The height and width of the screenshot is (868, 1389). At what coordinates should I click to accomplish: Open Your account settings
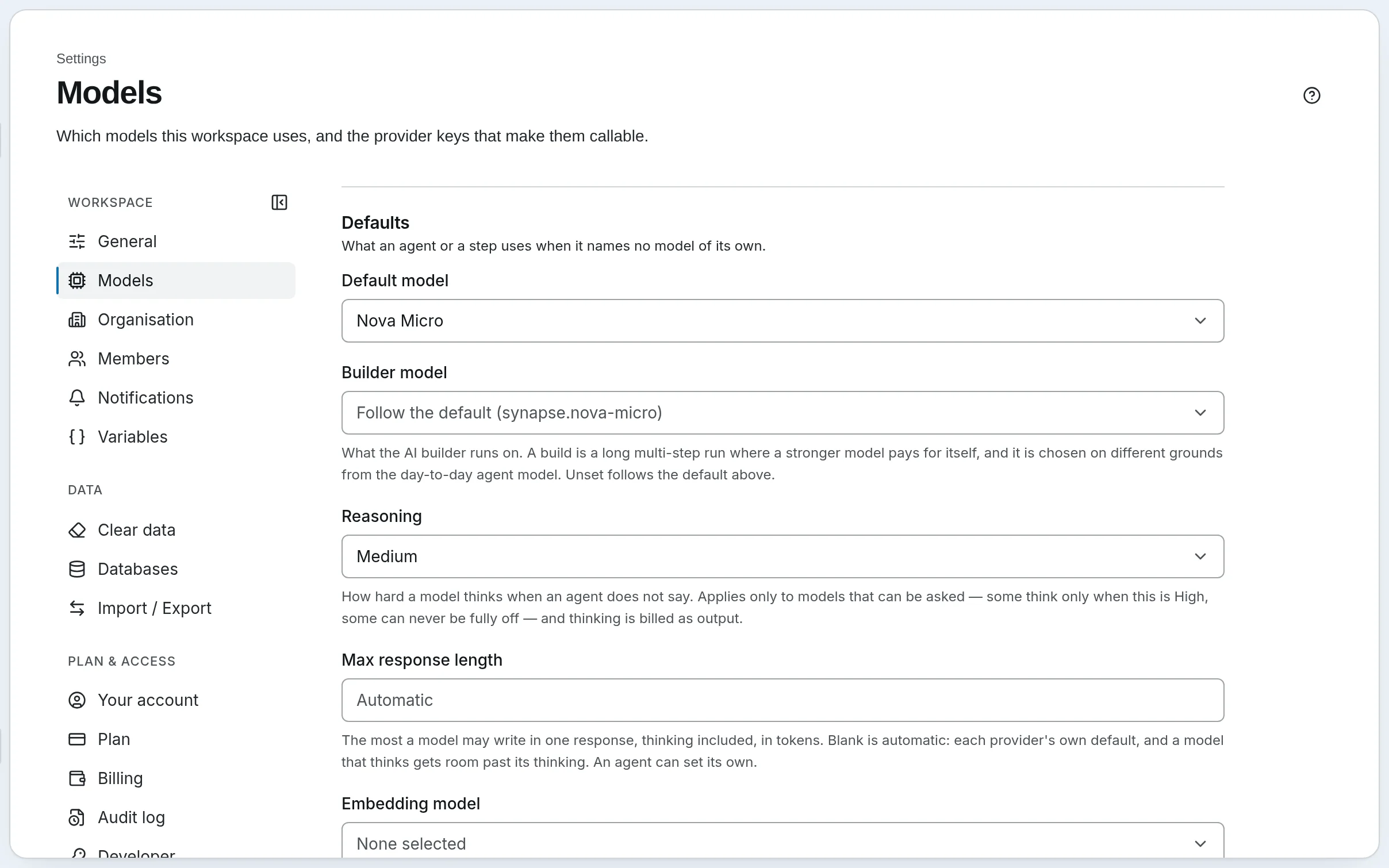[x=176, y=700]
